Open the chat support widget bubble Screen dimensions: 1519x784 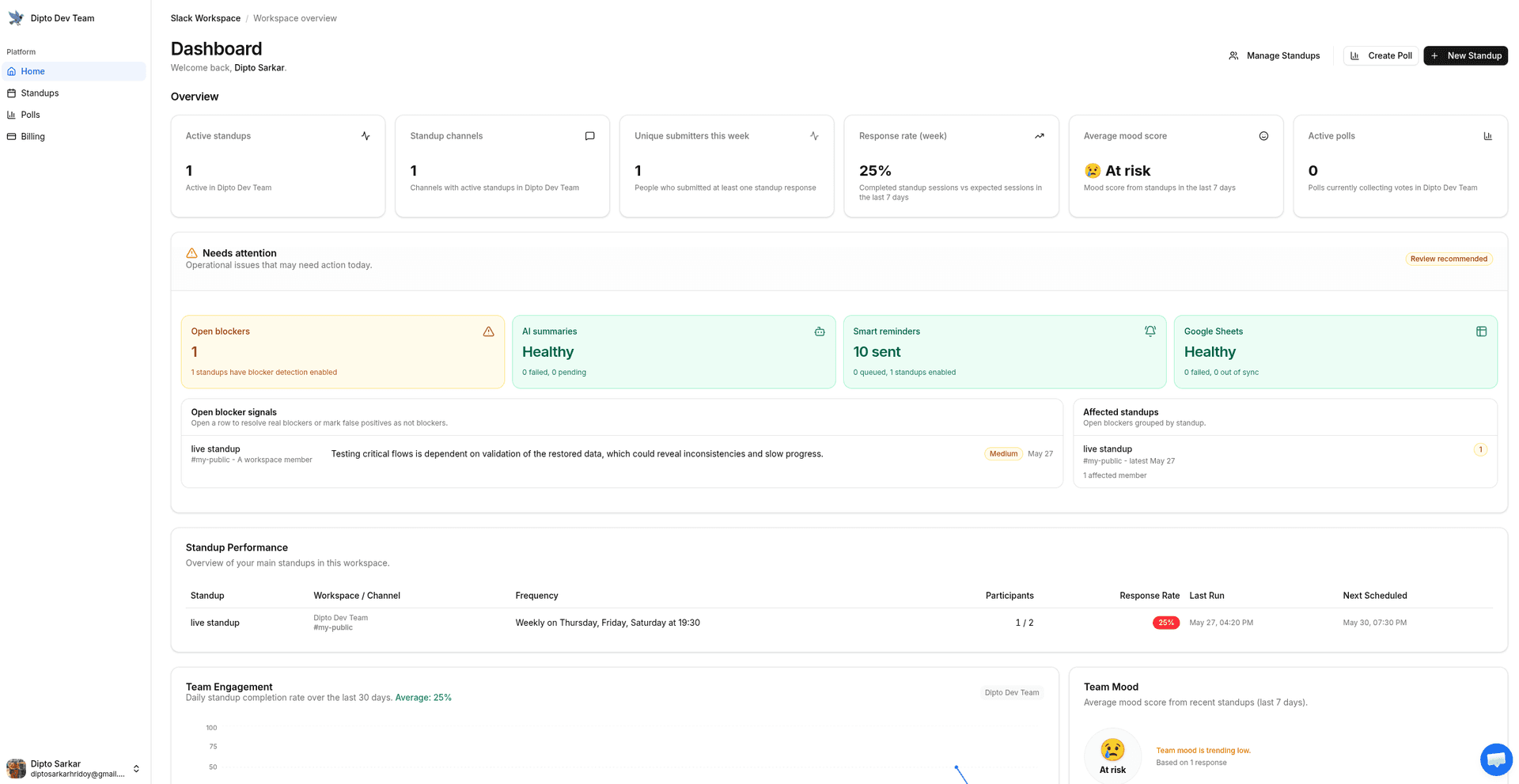tap(1496, 759)
